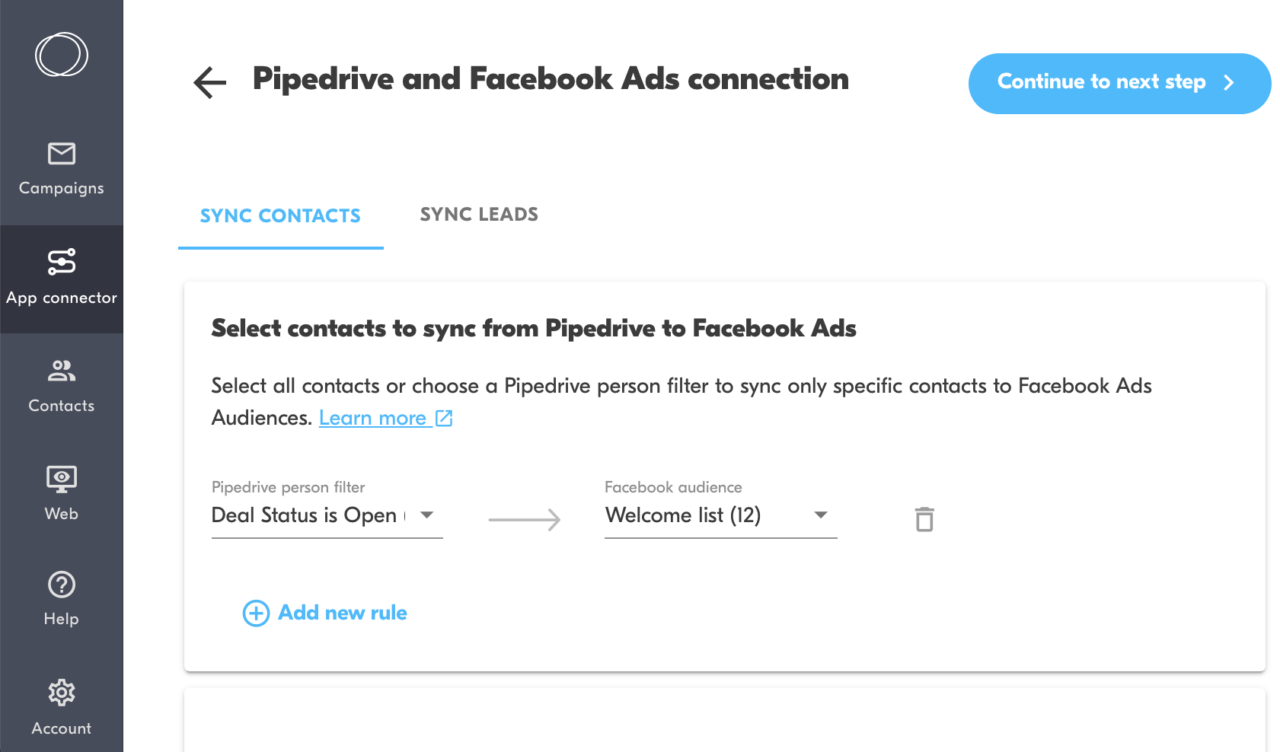The height and width of the screenshot is (752, 1280).
Task: Select App connector from the sidebar
Action: click(61, 278)
